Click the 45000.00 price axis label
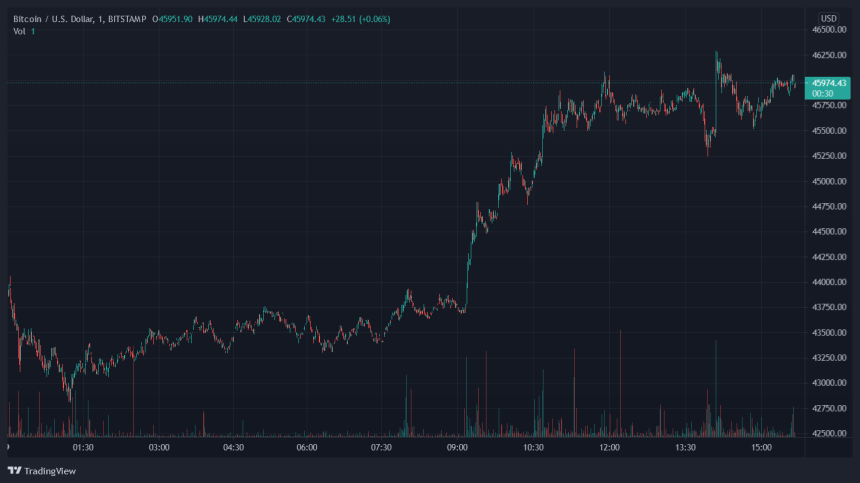Viewport: 860px width, 483px height. [x=828, y=182]
